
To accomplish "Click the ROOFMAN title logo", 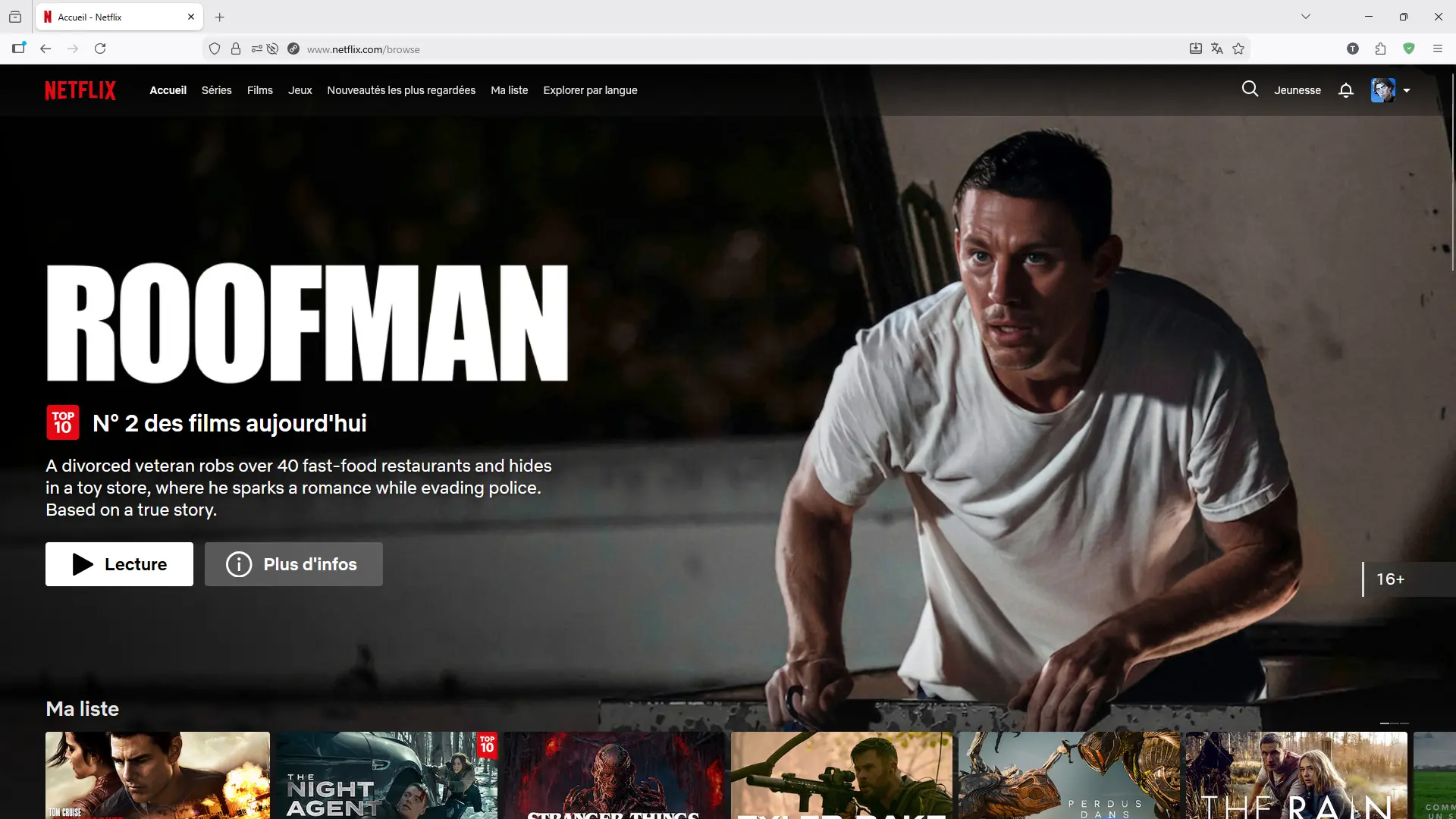I will tap(307, 322).
